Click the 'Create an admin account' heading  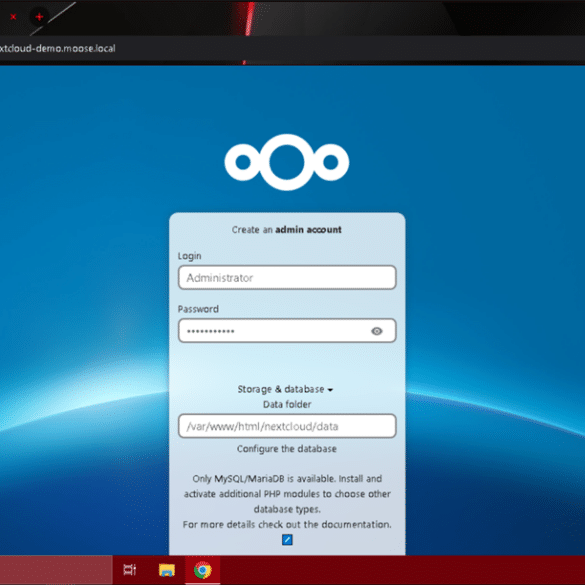pos(287,229)
